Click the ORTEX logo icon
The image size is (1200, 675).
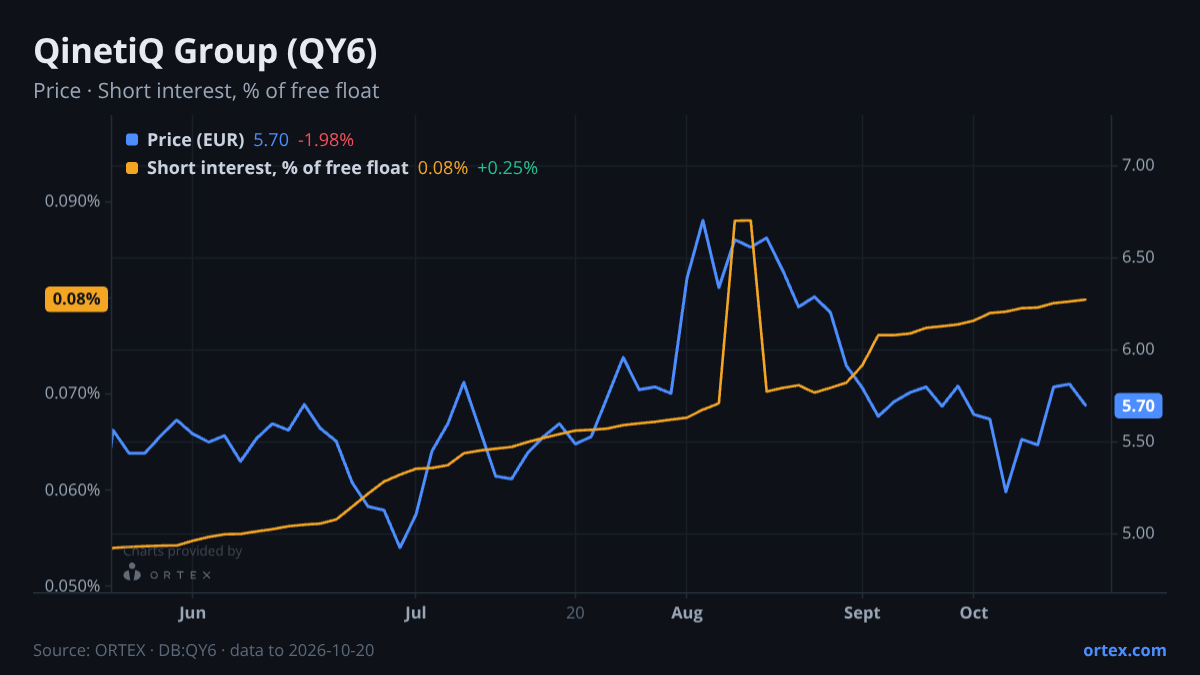(x=131, y=573)
